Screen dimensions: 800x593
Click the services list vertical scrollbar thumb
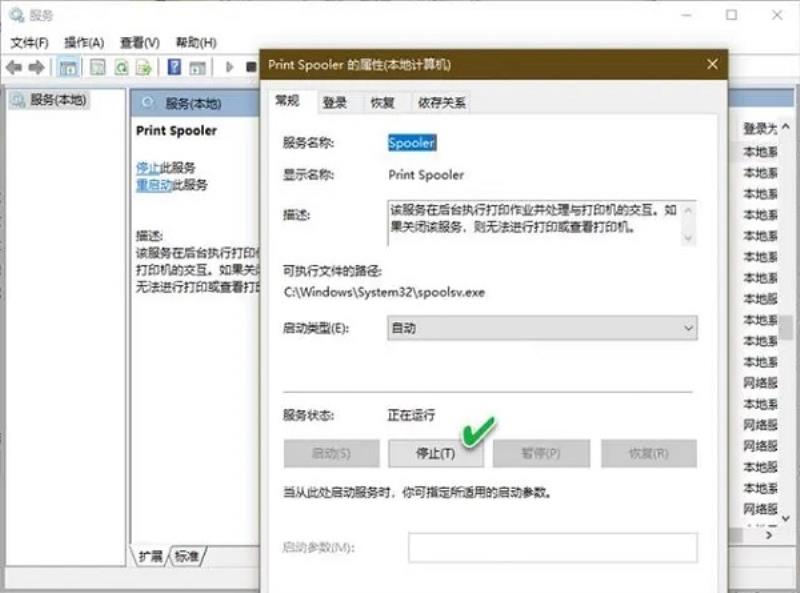click(x=786, y=327)
